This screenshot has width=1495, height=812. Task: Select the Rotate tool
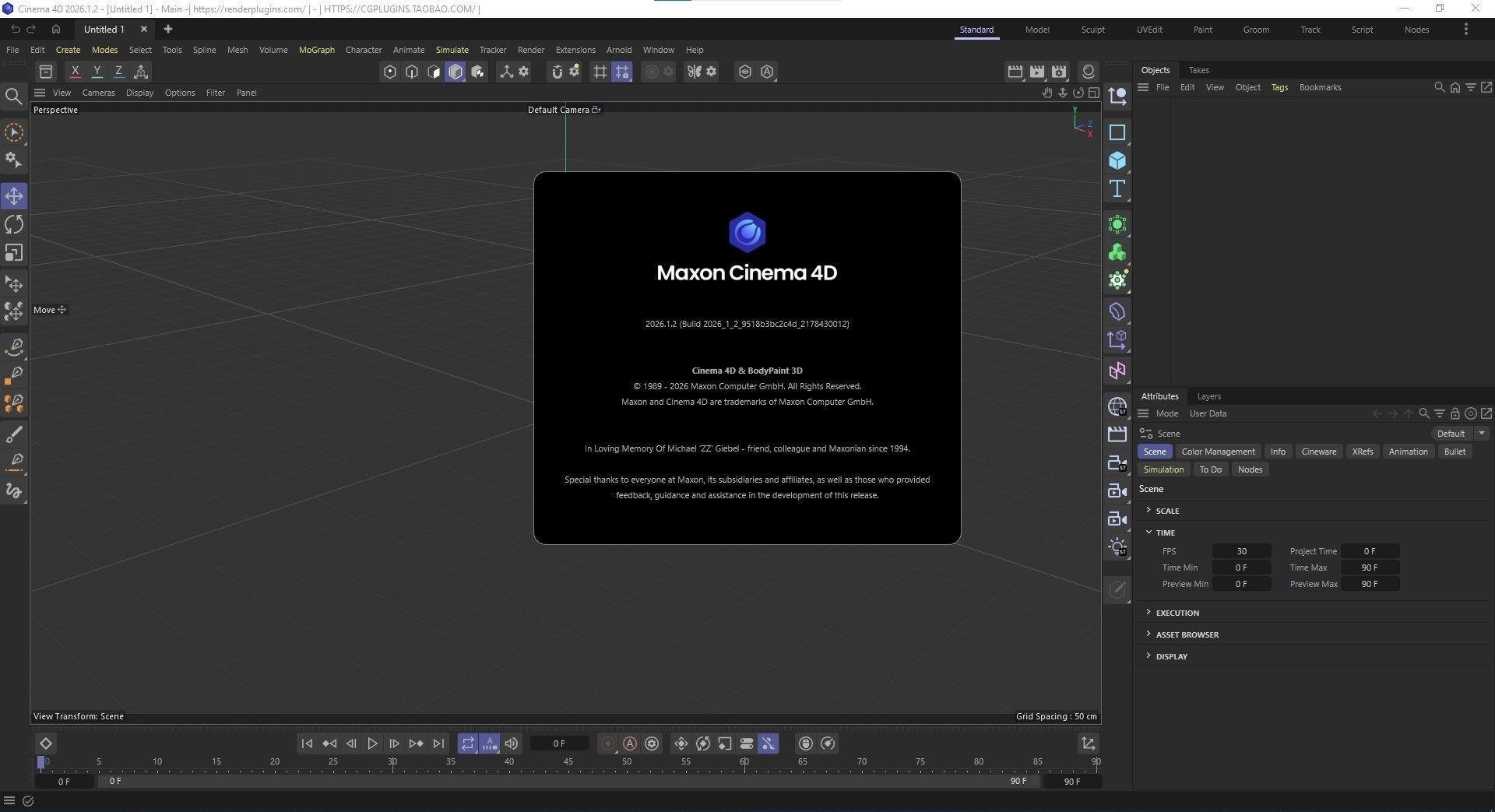[x=14, y=225]
